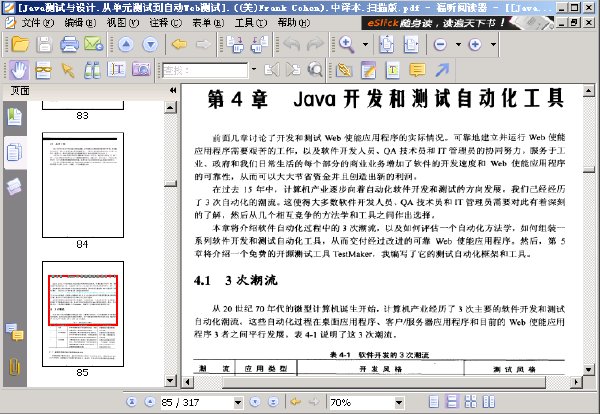Image resolution: width=600 pixels, height=414 pixels.
Task: Print the document with the printer icon
Action: [x=69, y=44]
